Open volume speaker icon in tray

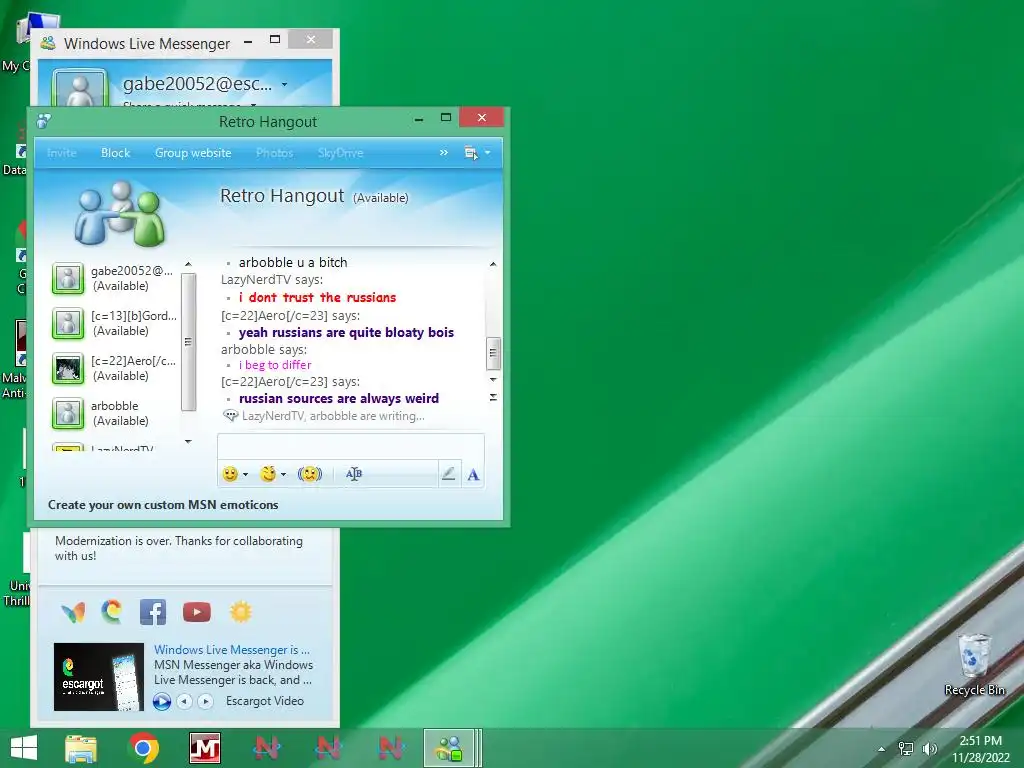929,749
